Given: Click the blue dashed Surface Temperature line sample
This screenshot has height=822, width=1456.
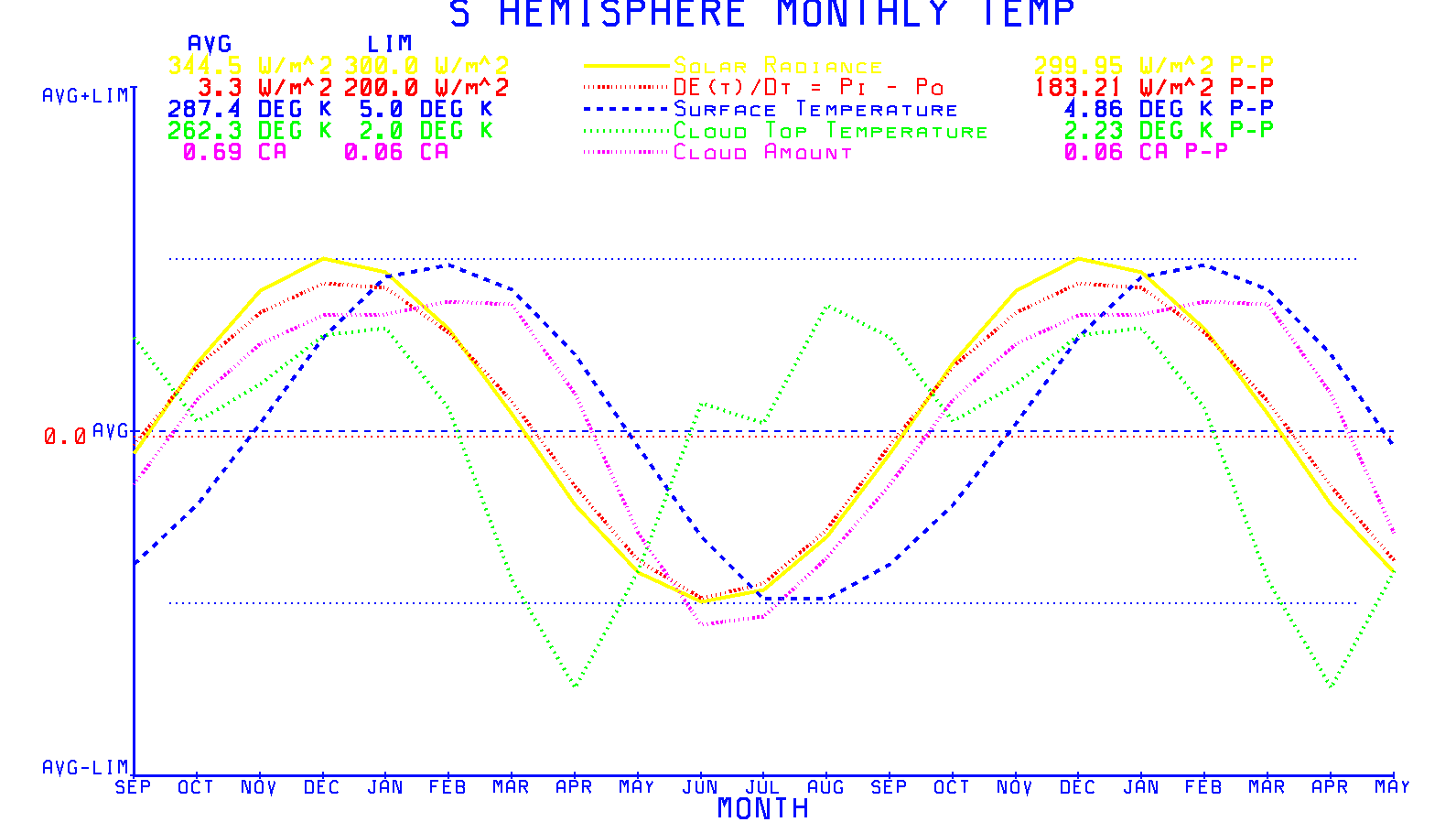Looking at the screenshot, I should [x=626, y=110].
